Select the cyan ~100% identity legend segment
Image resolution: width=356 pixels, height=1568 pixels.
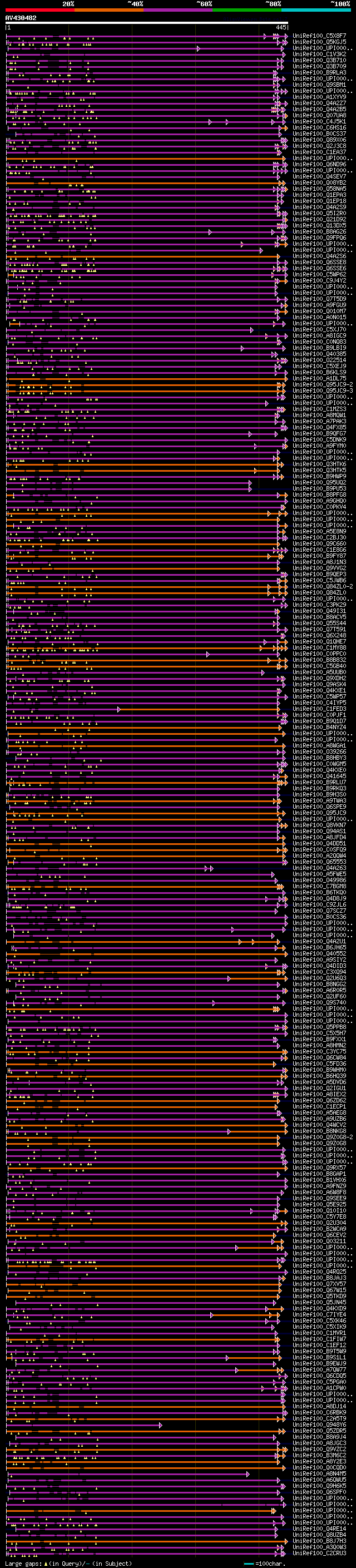click(x=316, y=10)
